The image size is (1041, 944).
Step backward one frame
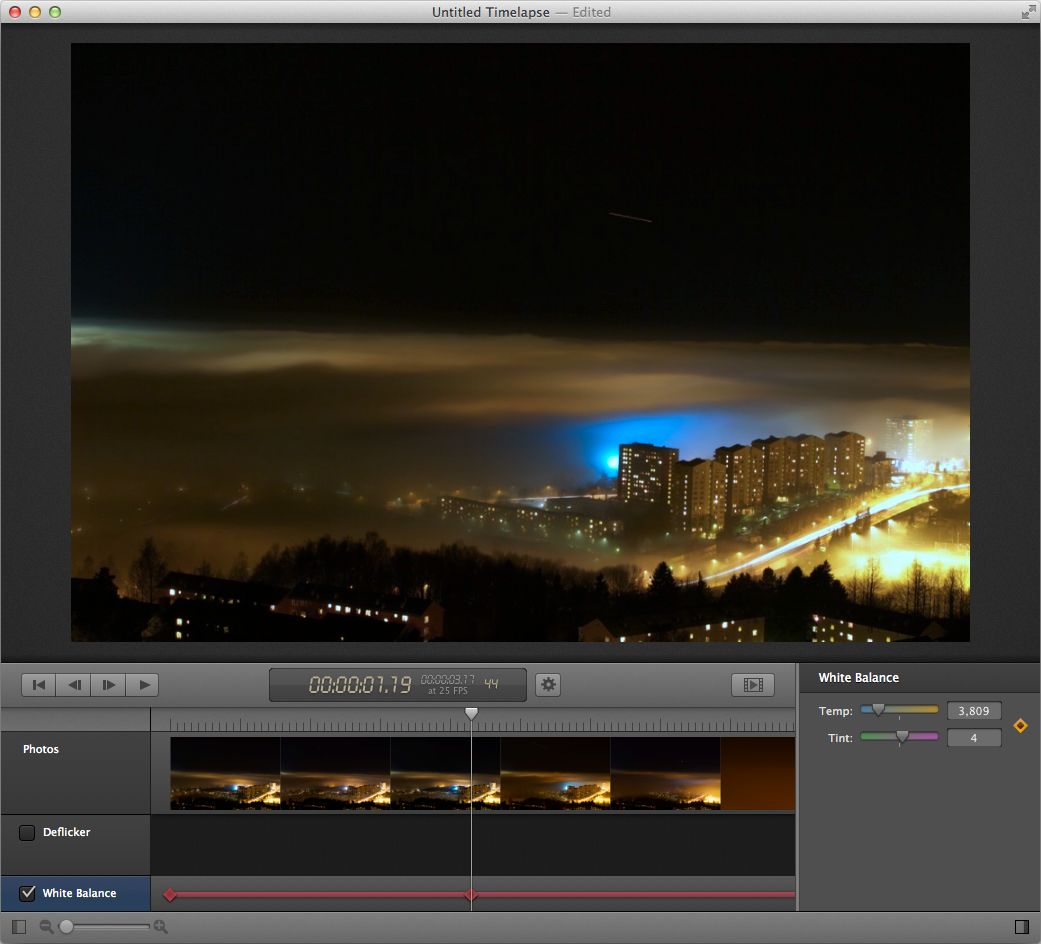(x=73, y=684)
